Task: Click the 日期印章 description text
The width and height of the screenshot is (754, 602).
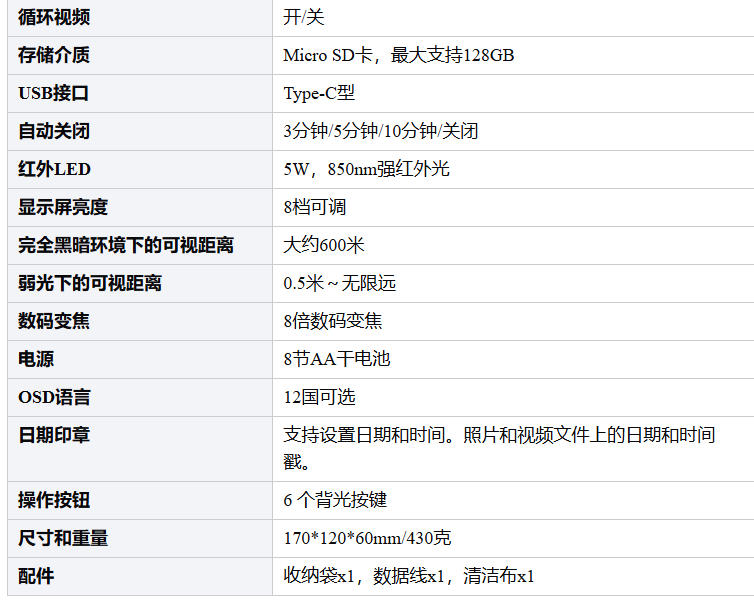Action: (499, 436)
